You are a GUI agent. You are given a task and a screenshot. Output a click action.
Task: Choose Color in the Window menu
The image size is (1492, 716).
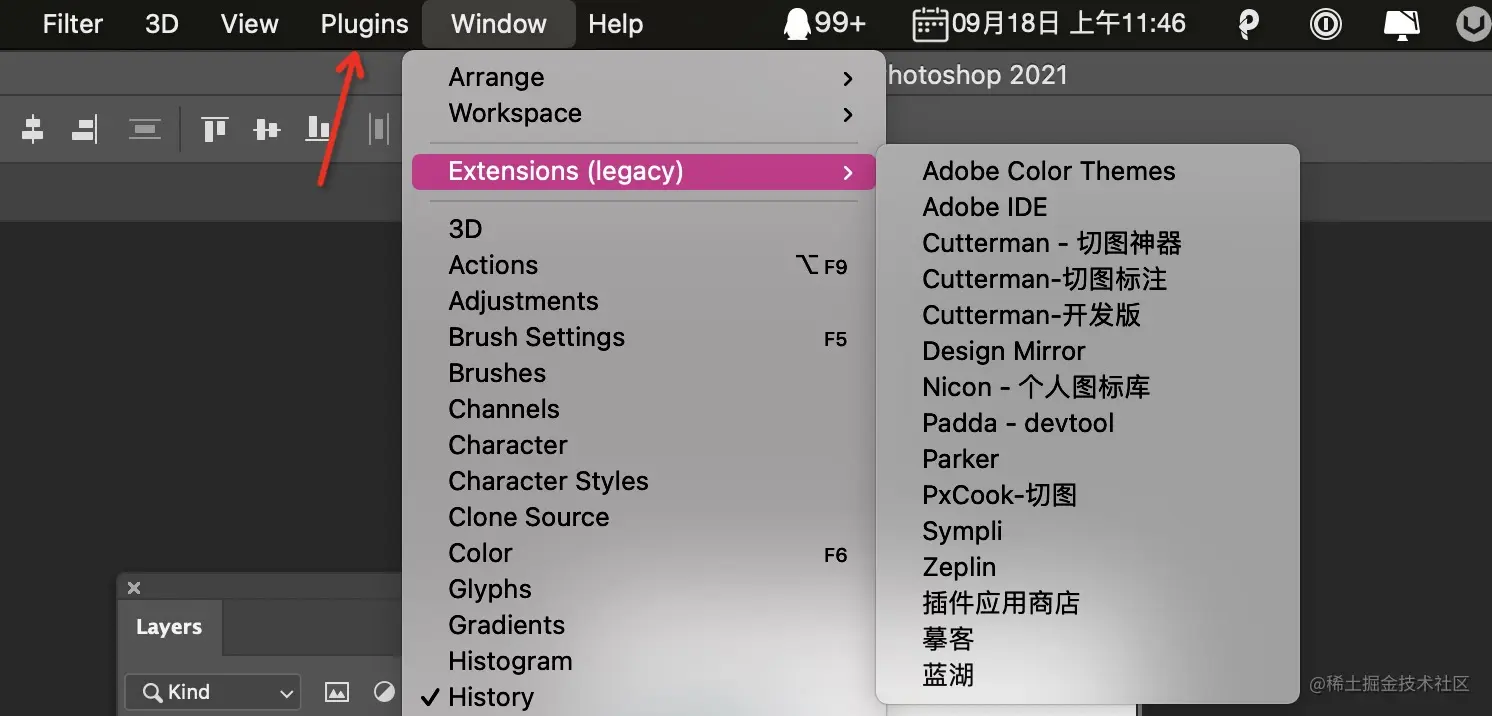pos(644,553)
